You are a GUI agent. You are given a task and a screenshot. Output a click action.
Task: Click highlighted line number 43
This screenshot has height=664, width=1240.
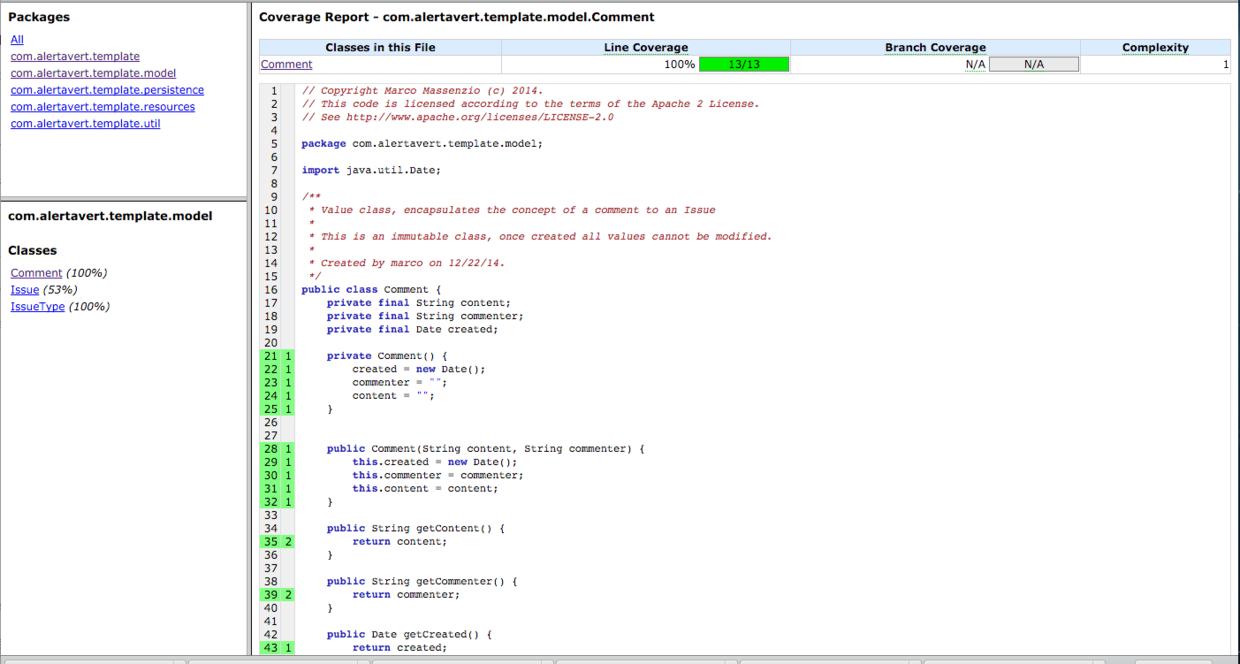(270, 648)
